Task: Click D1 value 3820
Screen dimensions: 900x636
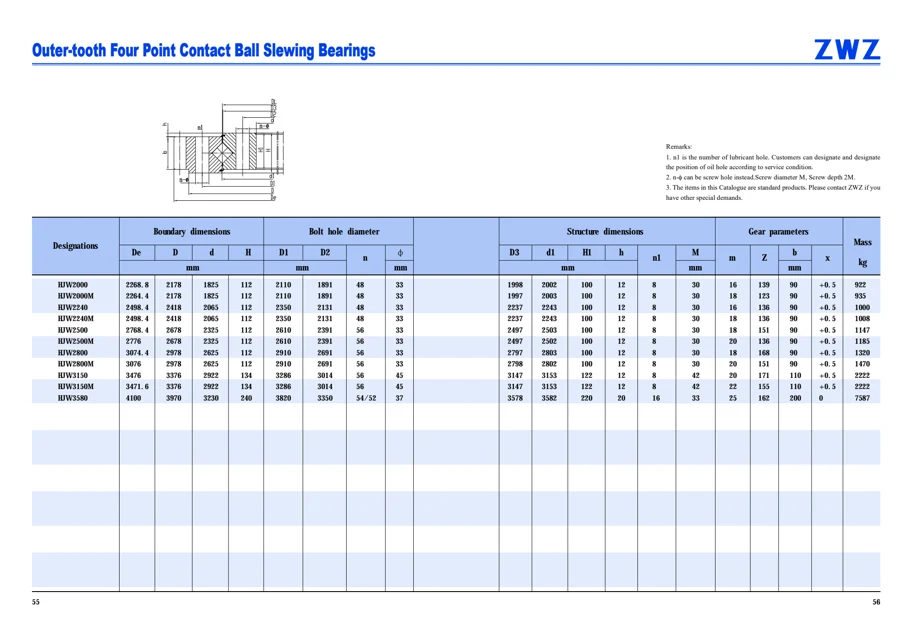Action: pos(284,398)
